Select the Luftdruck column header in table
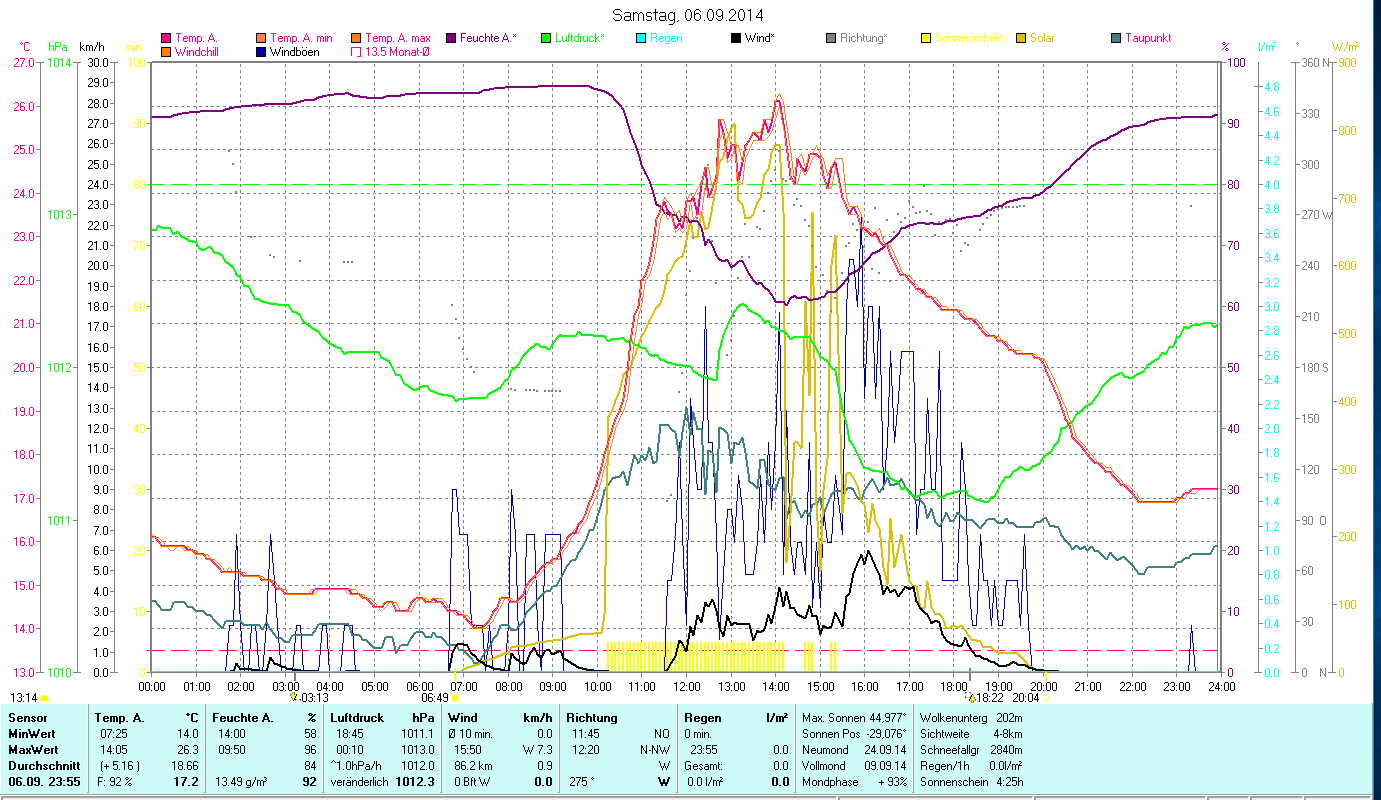The width and height of the screenshot is (1381, 800). 357,718
